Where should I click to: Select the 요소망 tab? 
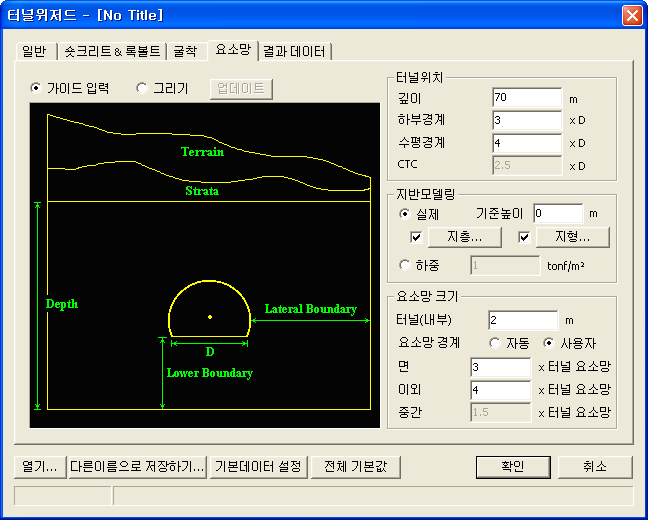point(233,50)
